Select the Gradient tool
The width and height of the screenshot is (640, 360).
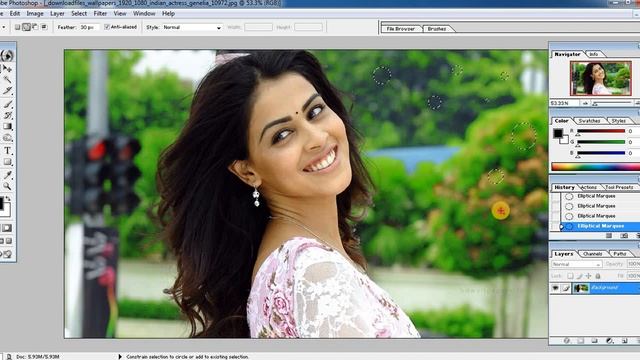(7, 127)
